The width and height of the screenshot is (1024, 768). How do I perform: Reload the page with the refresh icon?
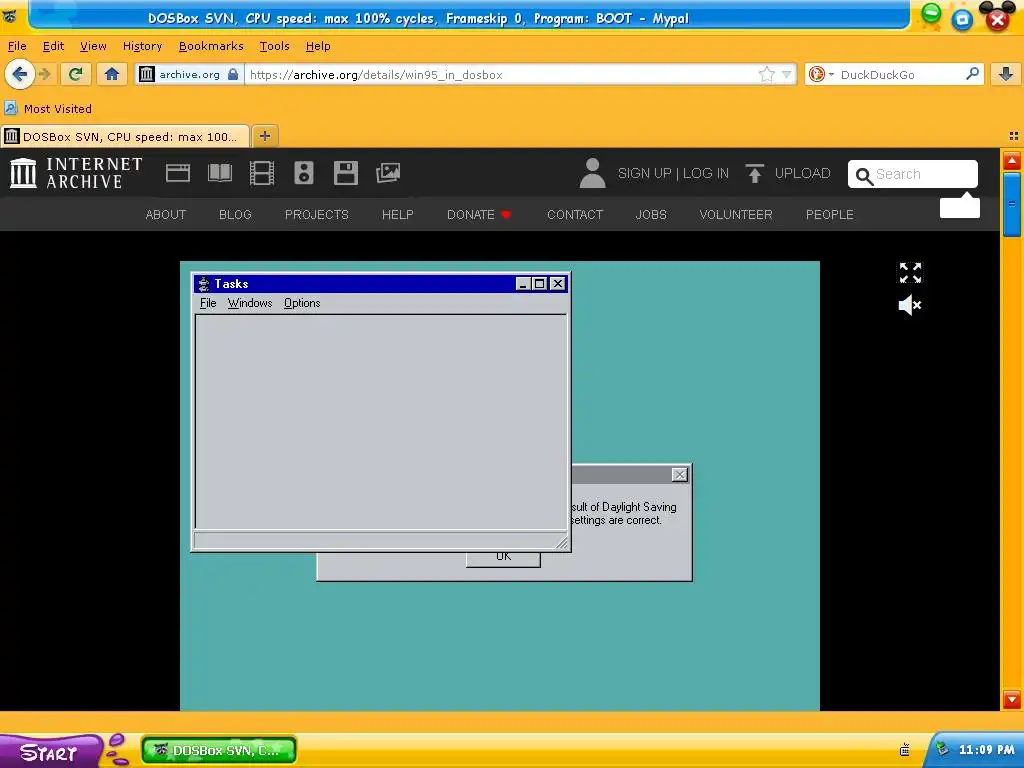(76, 74)
